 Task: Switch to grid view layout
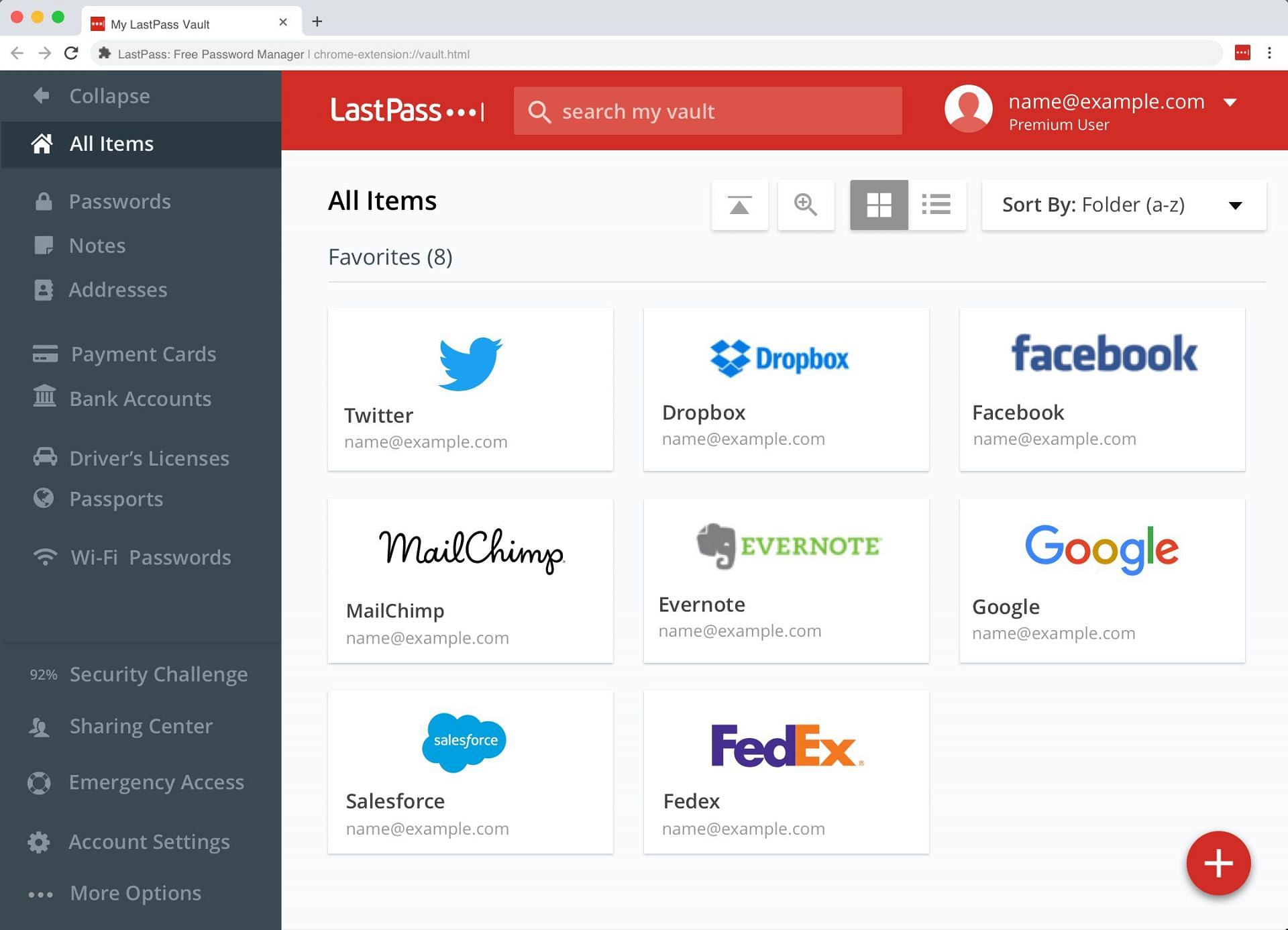(x=878, y=205)
